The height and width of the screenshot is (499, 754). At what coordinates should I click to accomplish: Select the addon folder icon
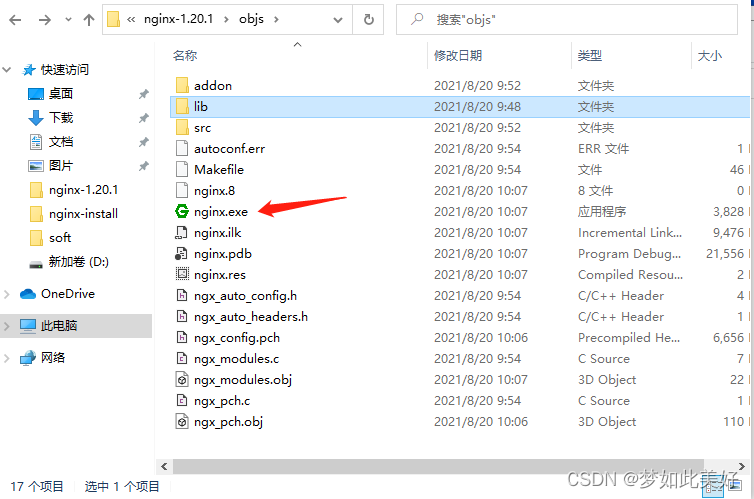click(182, 86)
